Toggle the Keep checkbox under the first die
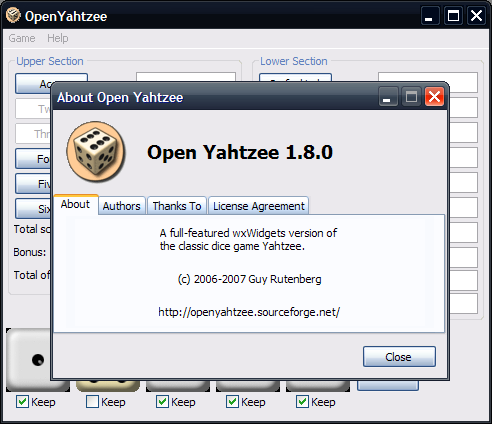 coord(22,402)
